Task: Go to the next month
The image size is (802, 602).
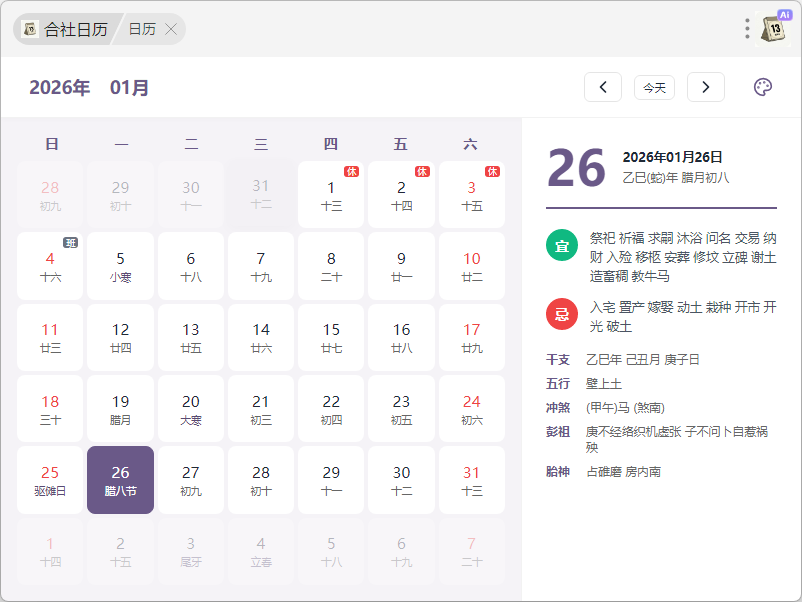Action: (706, 87)
